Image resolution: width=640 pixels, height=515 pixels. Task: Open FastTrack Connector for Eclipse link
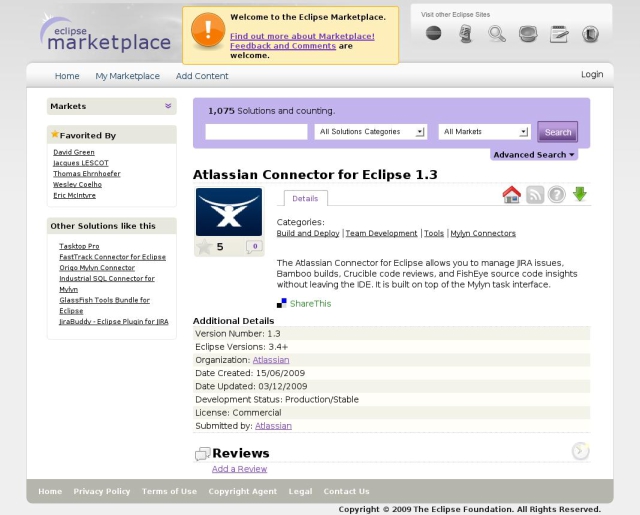pyautogui.click(x=113, y=257)
